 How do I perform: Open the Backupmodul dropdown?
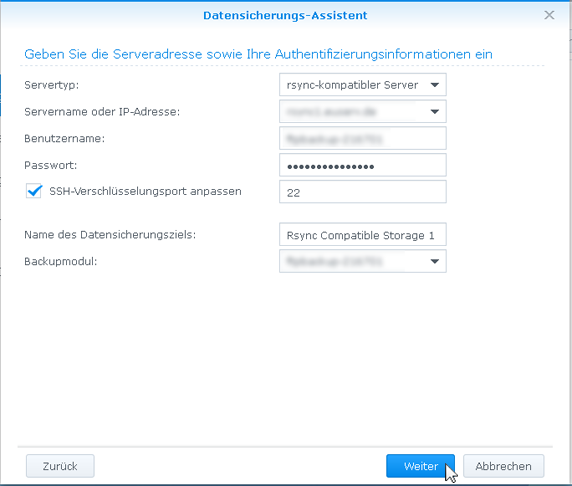tap(434, 261)
